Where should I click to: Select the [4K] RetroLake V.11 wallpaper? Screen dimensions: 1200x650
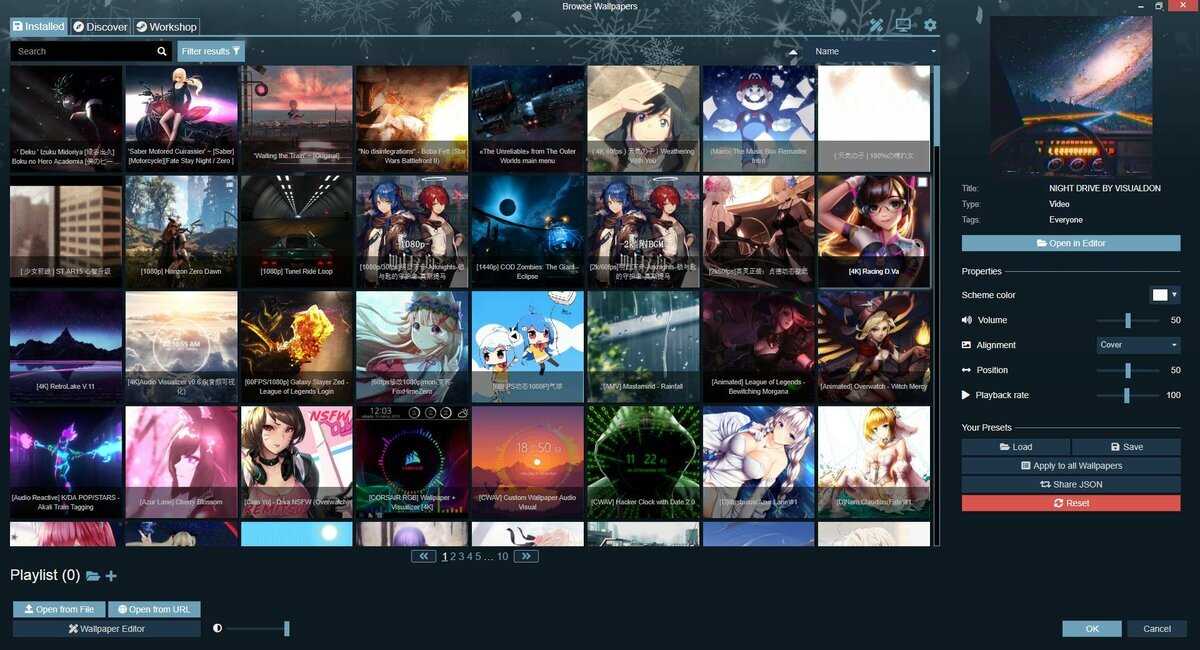(66, 347)
